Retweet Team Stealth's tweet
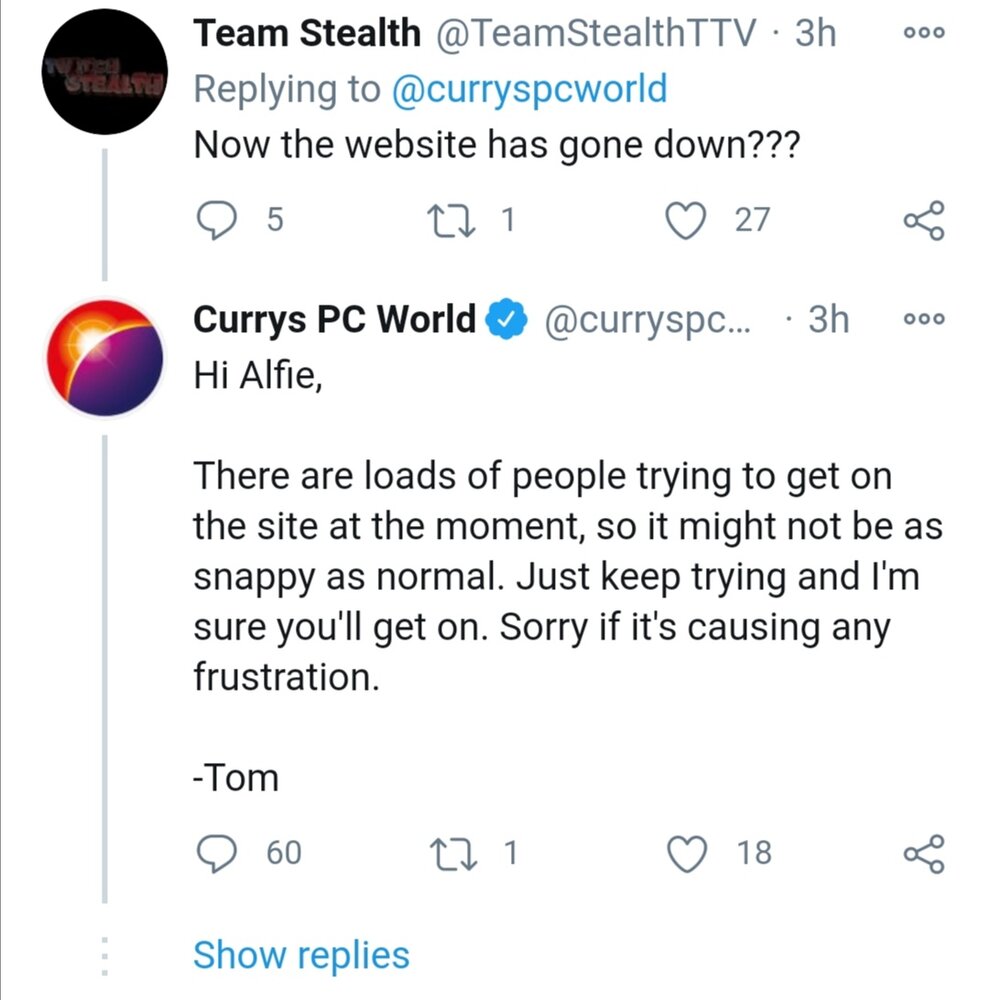 point(452,220)
